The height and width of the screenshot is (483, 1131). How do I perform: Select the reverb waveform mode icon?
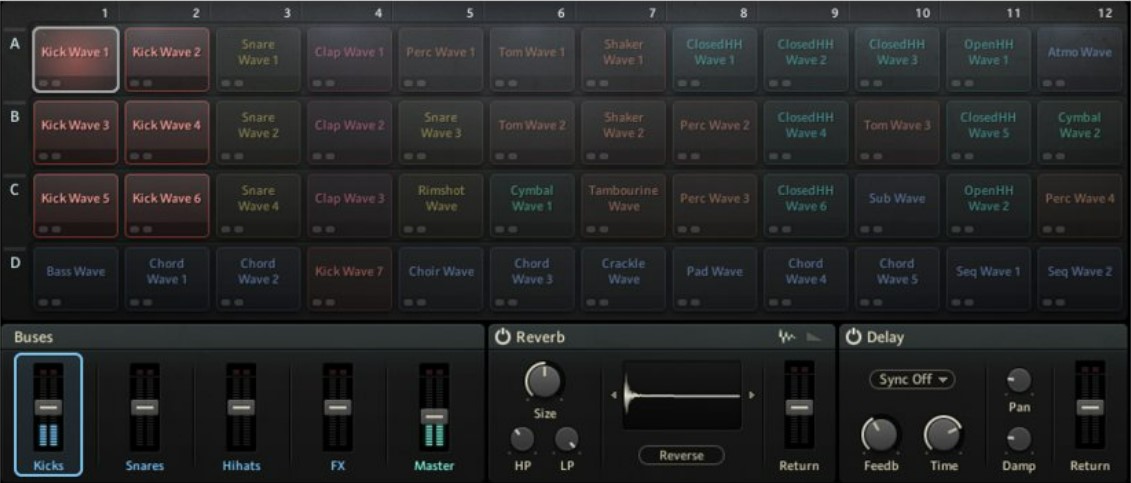[787, 338]
